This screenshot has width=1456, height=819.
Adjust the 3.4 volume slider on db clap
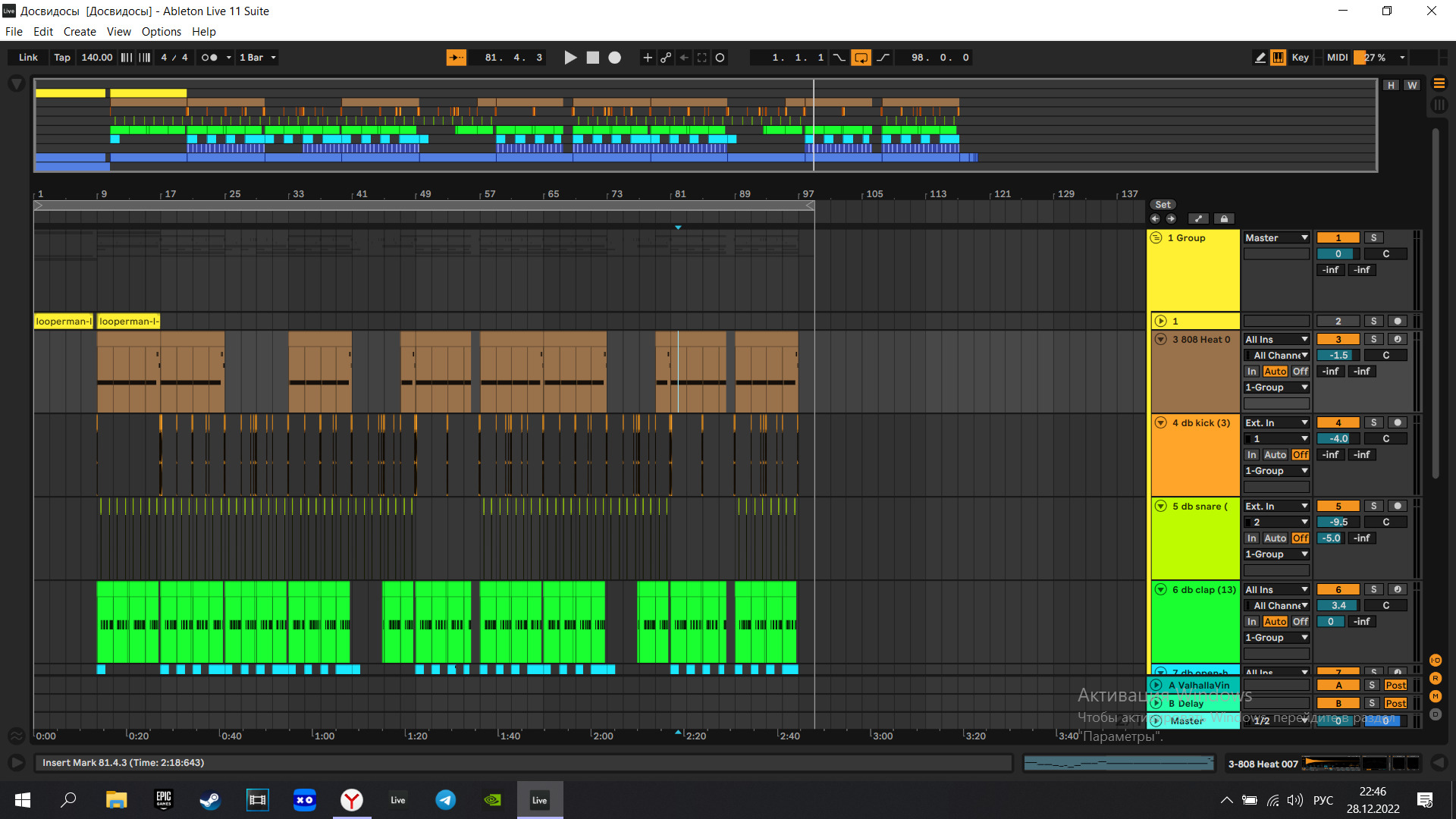click(1338, 606)
